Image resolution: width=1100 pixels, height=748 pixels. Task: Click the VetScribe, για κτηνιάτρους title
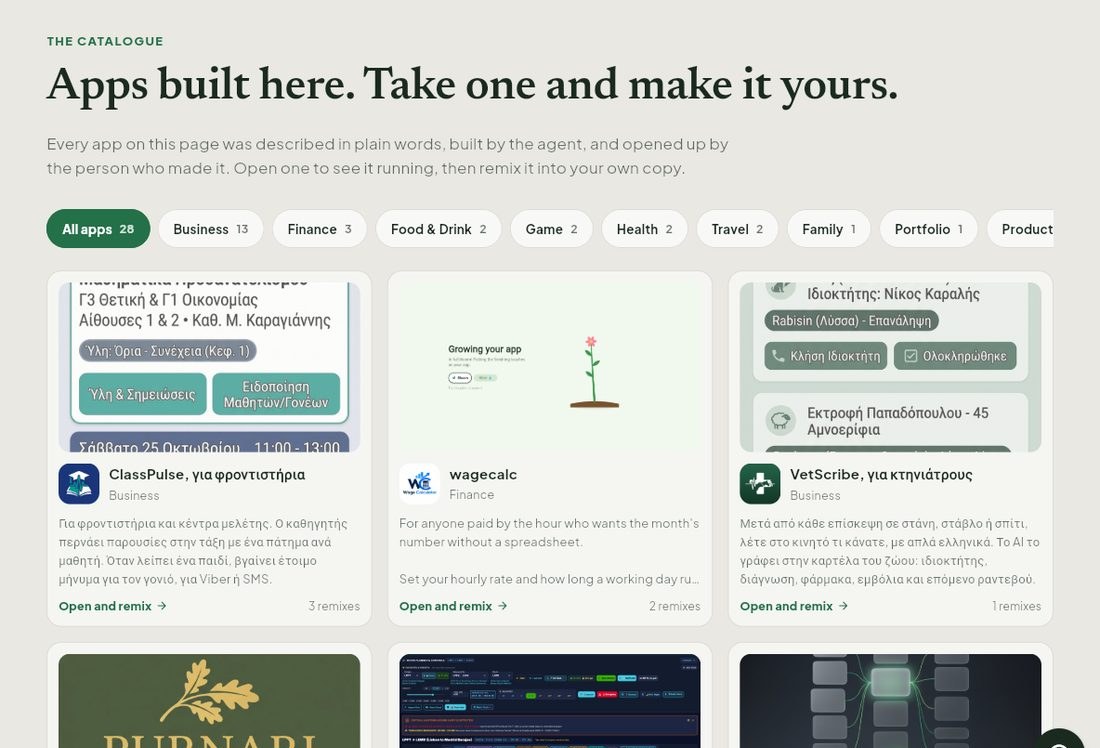point(881,474)
